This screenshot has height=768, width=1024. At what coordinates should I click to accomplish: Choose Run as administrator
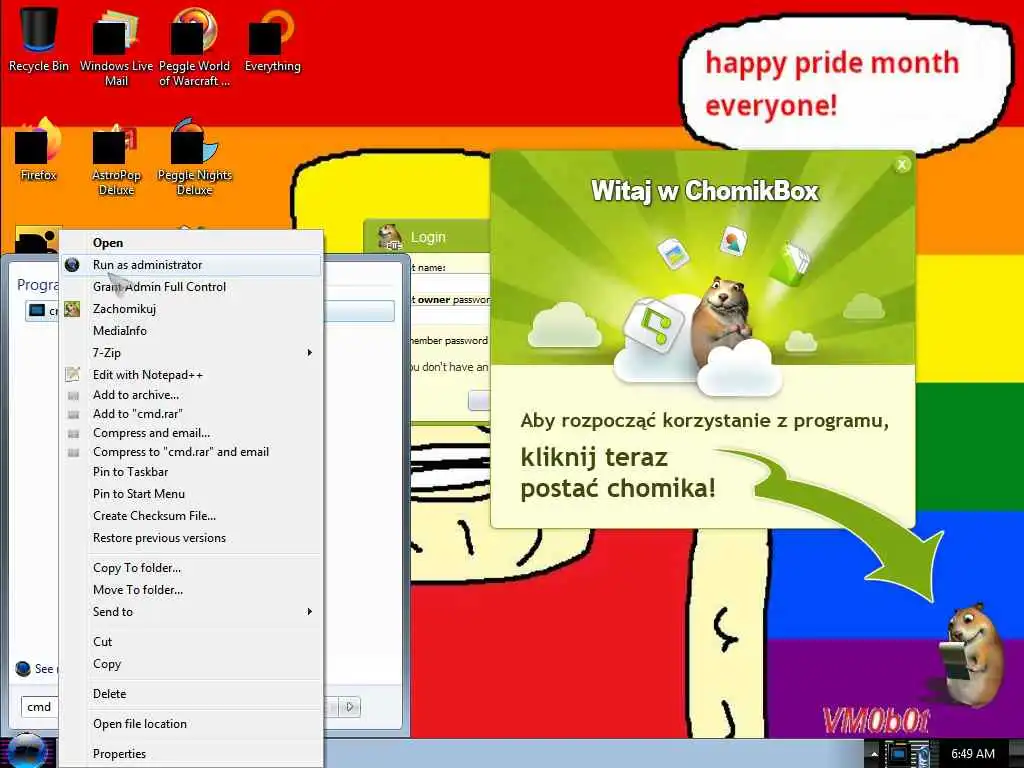(x=191, y=264)
